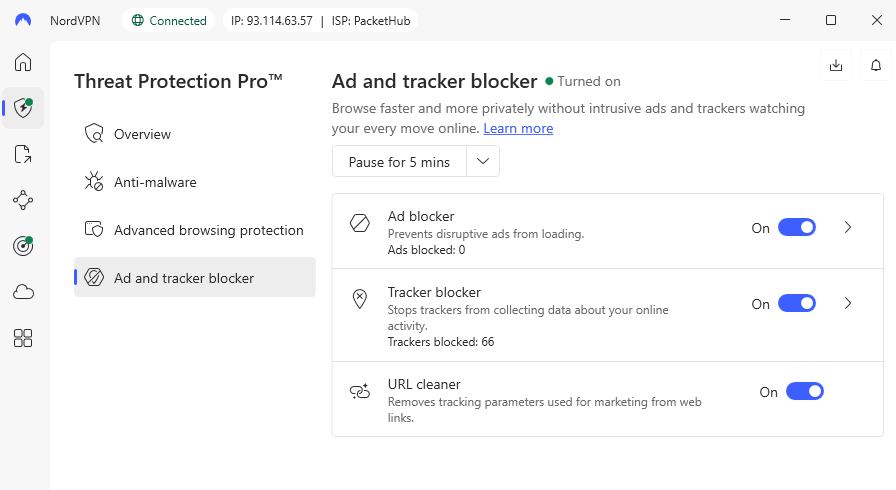The height and width of the screenshot is (490, 896).
Task: Click the Ad blocker circle-slash icon
Action: click(x=359, y=223)
